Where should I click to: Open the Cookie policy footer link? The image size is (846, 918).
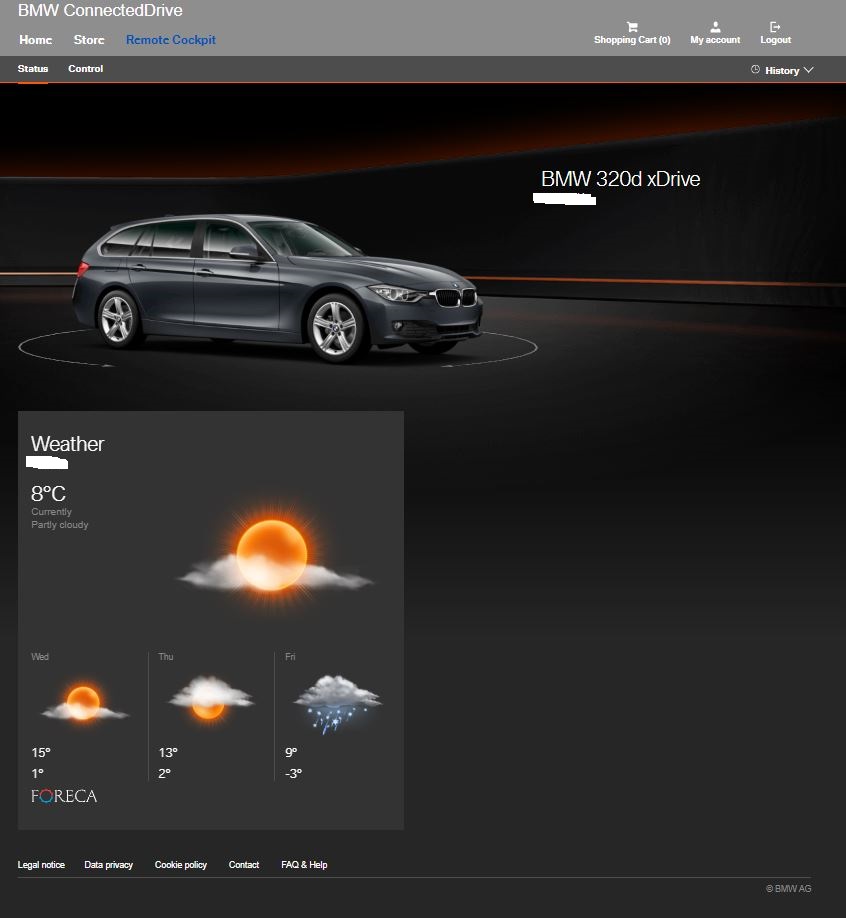tap(181, 865)
